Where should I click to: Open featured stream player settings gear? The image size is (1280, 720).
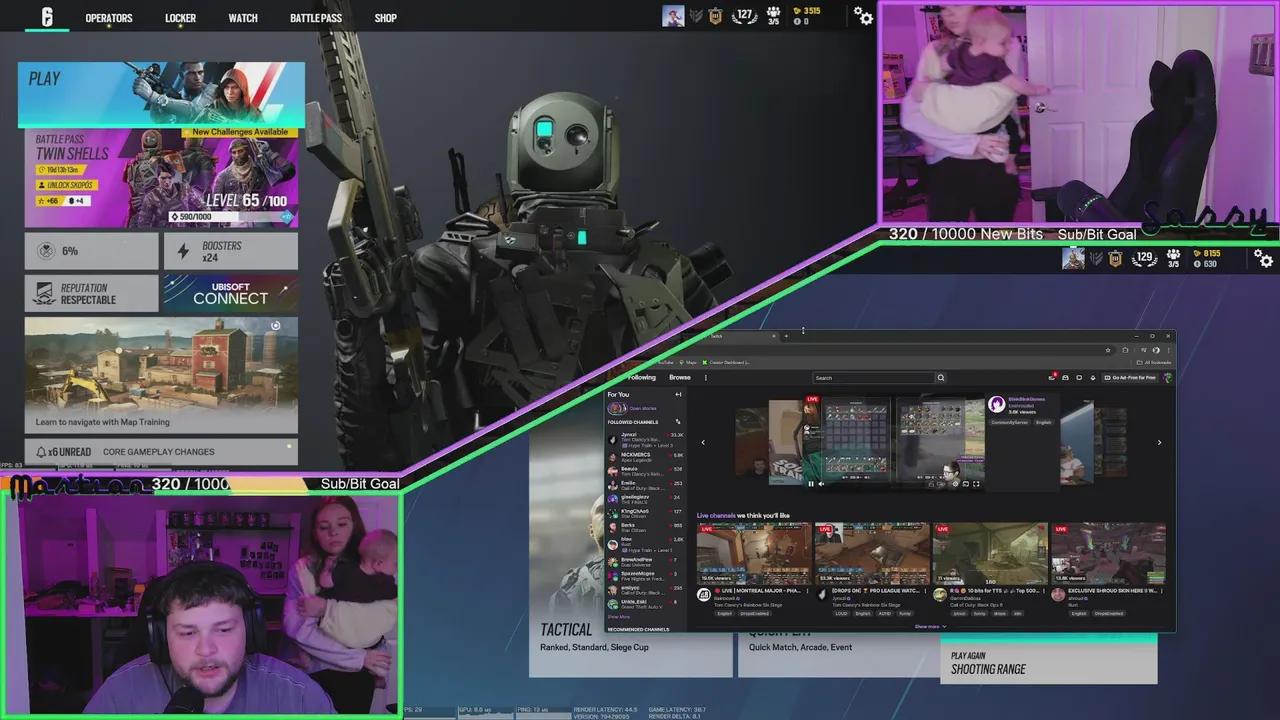[x=955, y=484]
